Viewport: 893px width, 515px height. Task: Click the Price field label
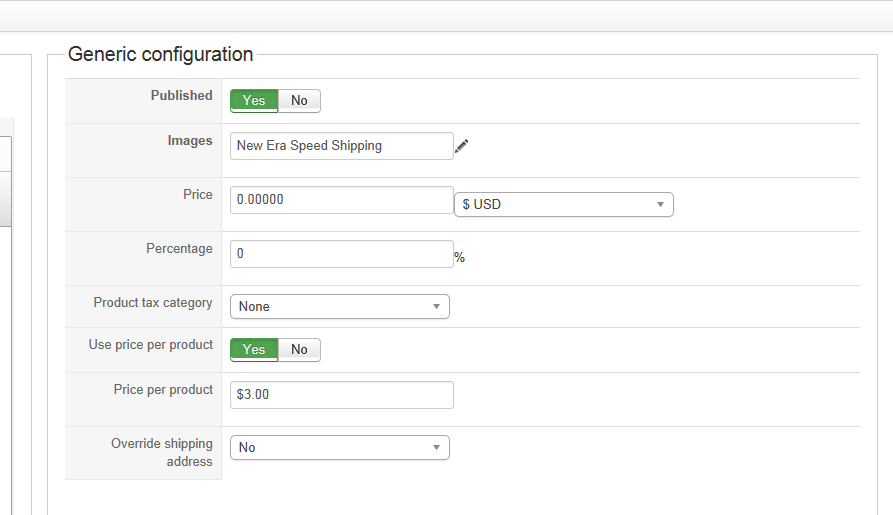click(196, 195)
